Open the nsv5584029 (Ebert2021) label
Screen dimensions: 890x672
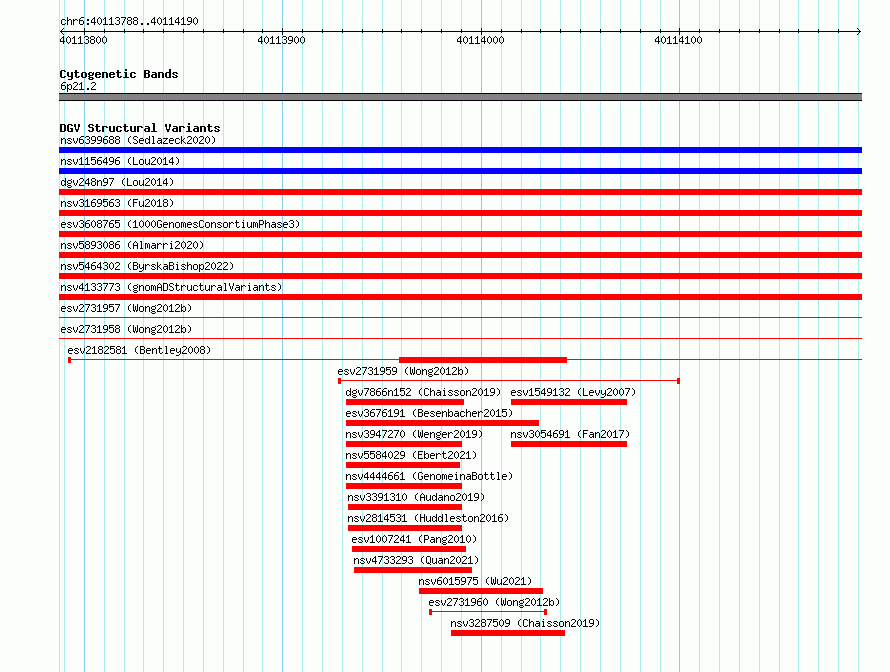[x=411, y=455]
